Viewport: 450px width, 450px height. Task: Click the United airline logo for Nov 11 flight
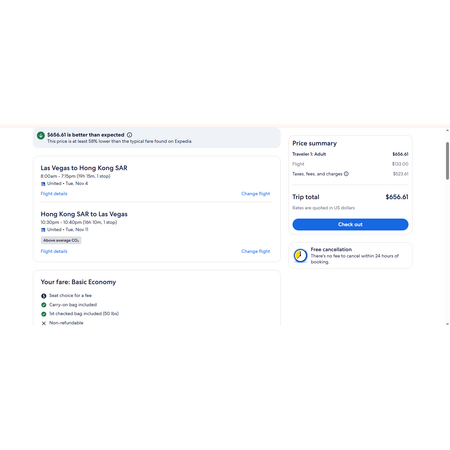point(43,230)
